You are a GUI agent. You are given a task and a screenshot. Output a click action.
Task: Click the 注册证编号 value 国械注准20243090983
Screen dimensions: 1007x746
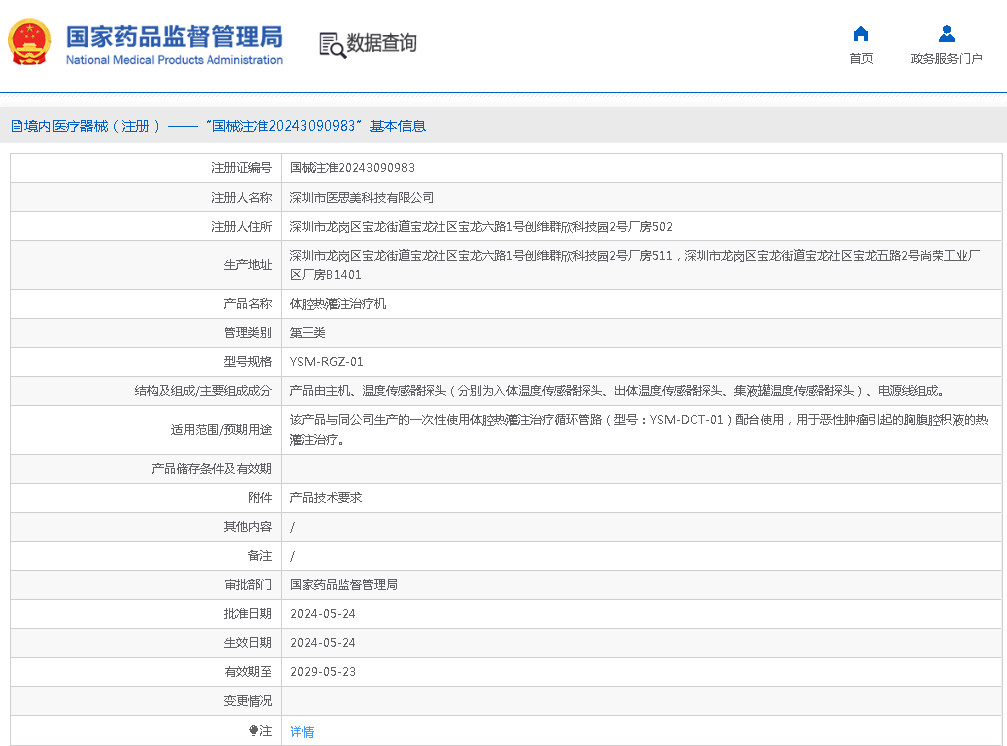(352, 168)
